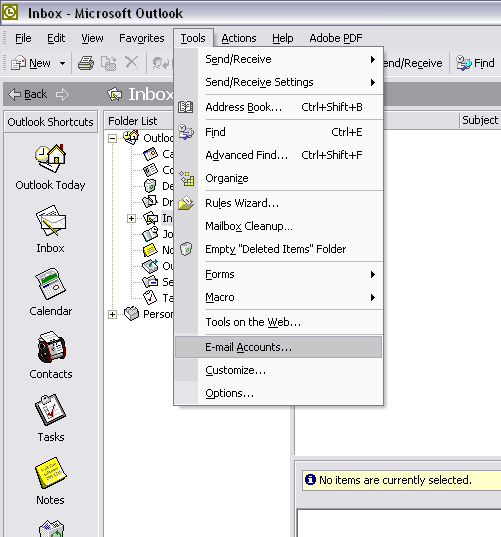Close the open Tools menu
The width and height of the screenshot is (501, 537).
click(193, 38)
